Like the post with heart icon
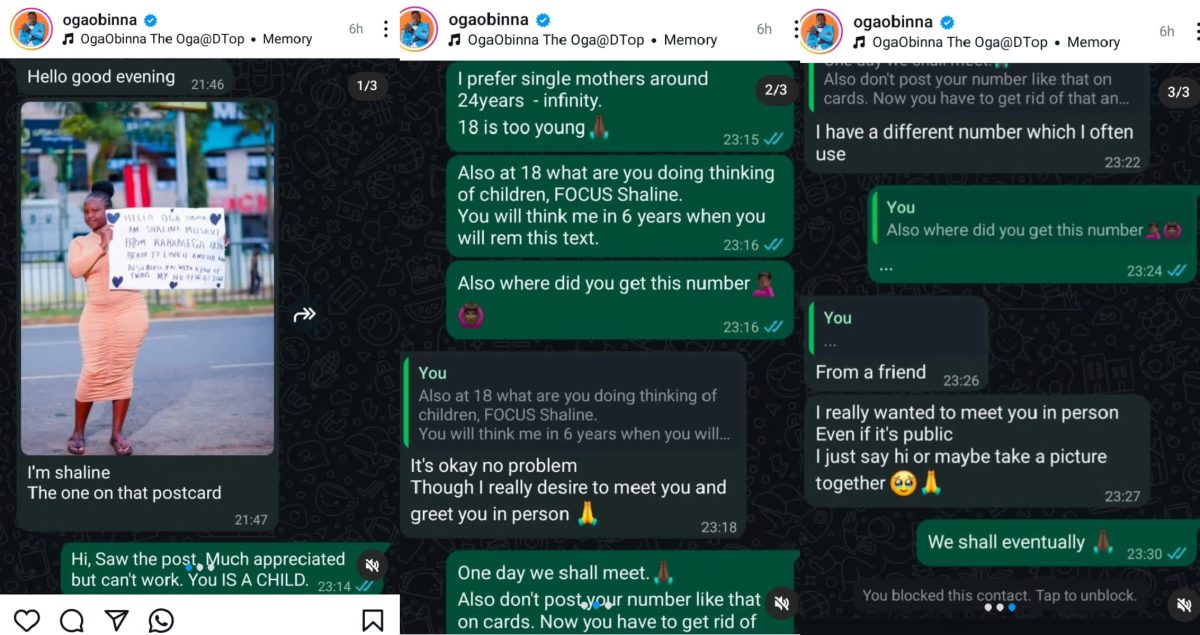 pos(27,620)
